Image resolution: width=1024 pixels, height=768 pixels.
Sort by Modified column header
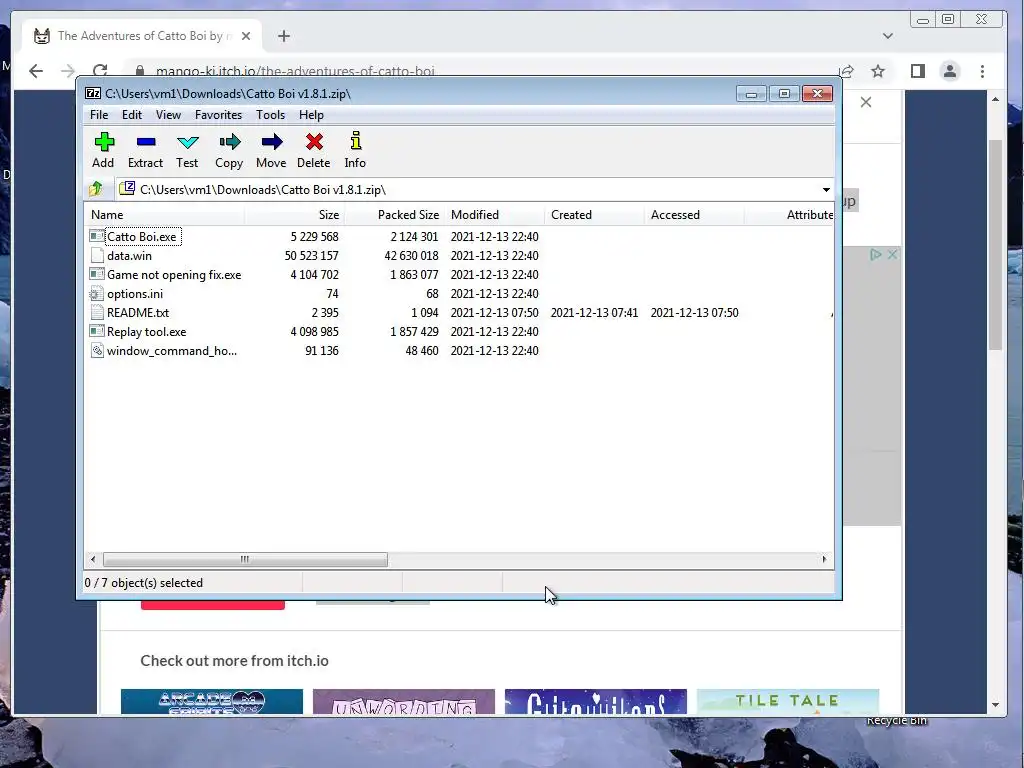point(494,215)
